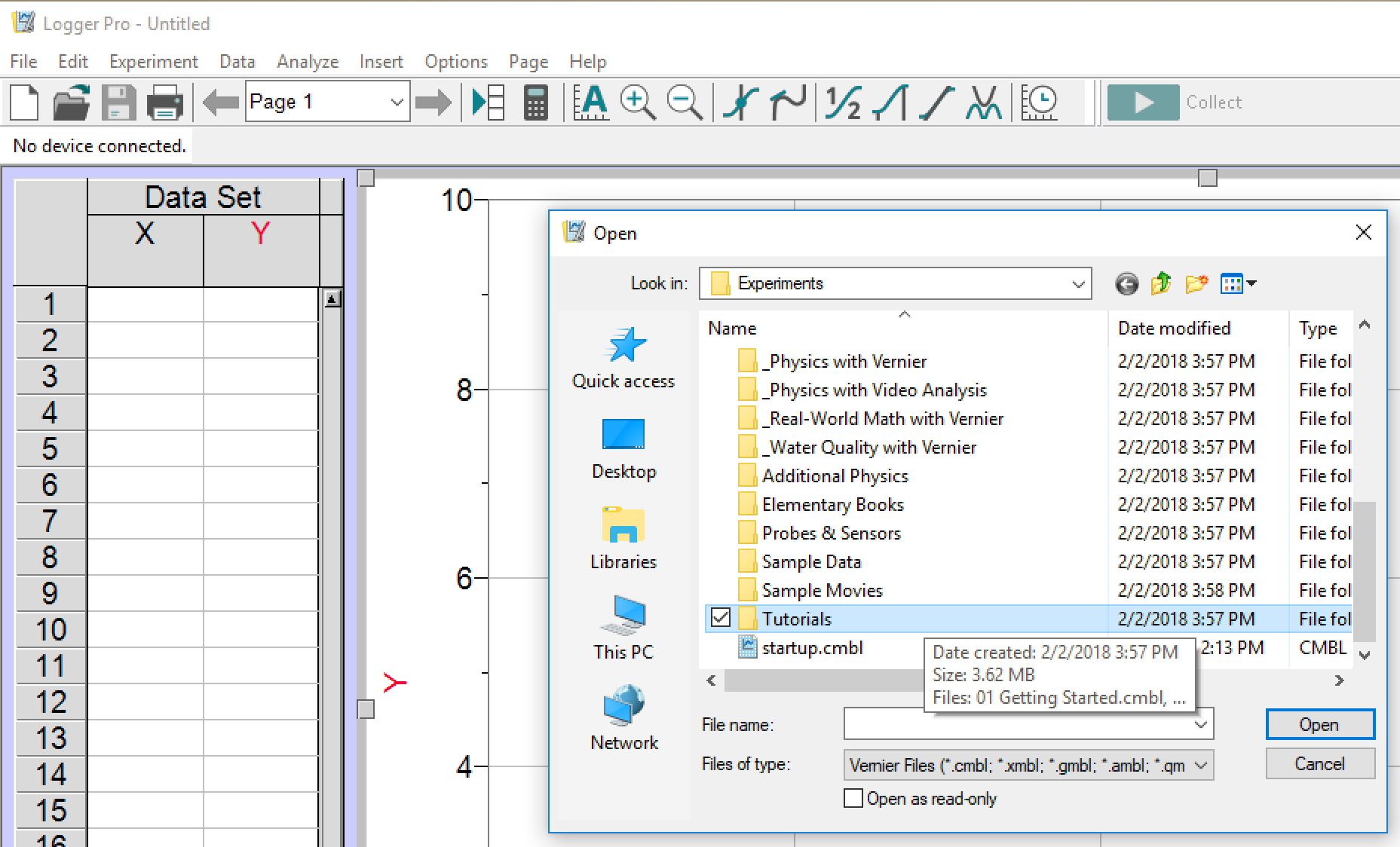Open the Data menu
1400x847 pixels.
click(237, 61)
